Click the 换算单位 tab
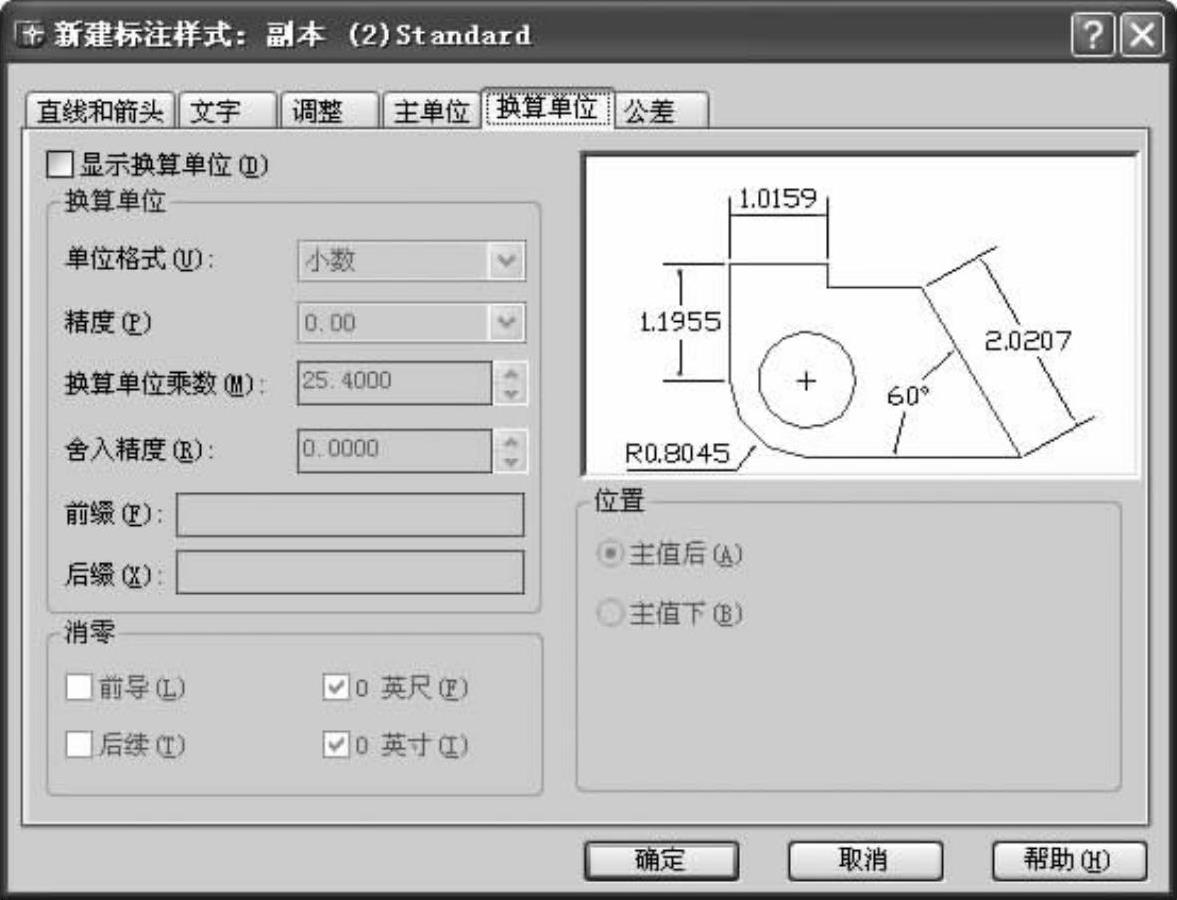This screenshot has height=900, width=1177. [x=547, y=109]
